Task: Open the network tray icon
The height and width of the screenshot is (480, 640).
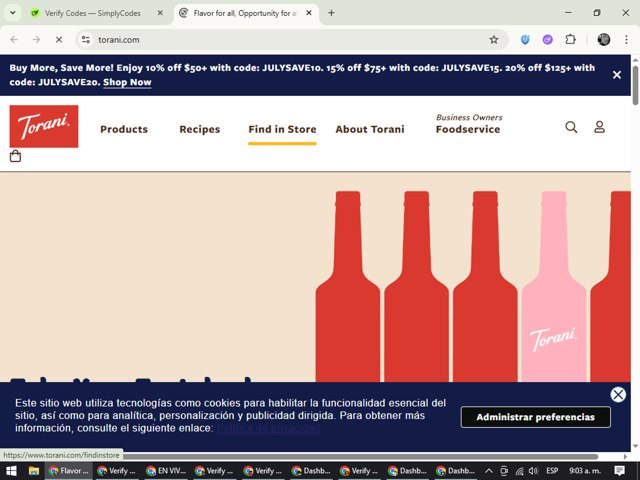Action: click(x=519, y=471)
